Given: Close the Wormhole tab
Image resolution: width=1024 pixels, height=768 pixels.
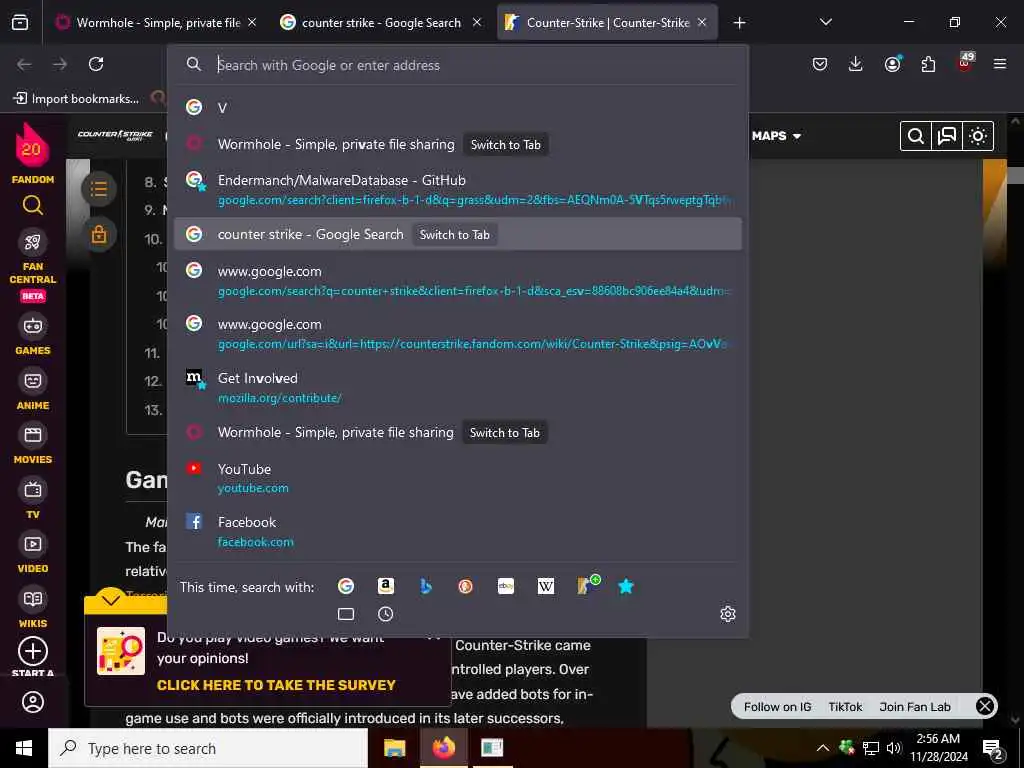Looking at the screenshot, I should click(x=252, y=22).
